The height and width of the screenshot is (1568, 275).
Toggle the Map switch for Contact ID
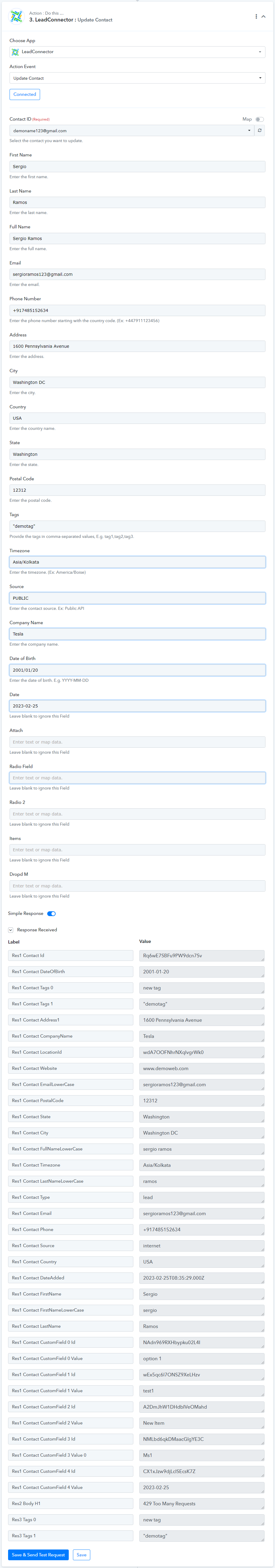tap(260, 119)
